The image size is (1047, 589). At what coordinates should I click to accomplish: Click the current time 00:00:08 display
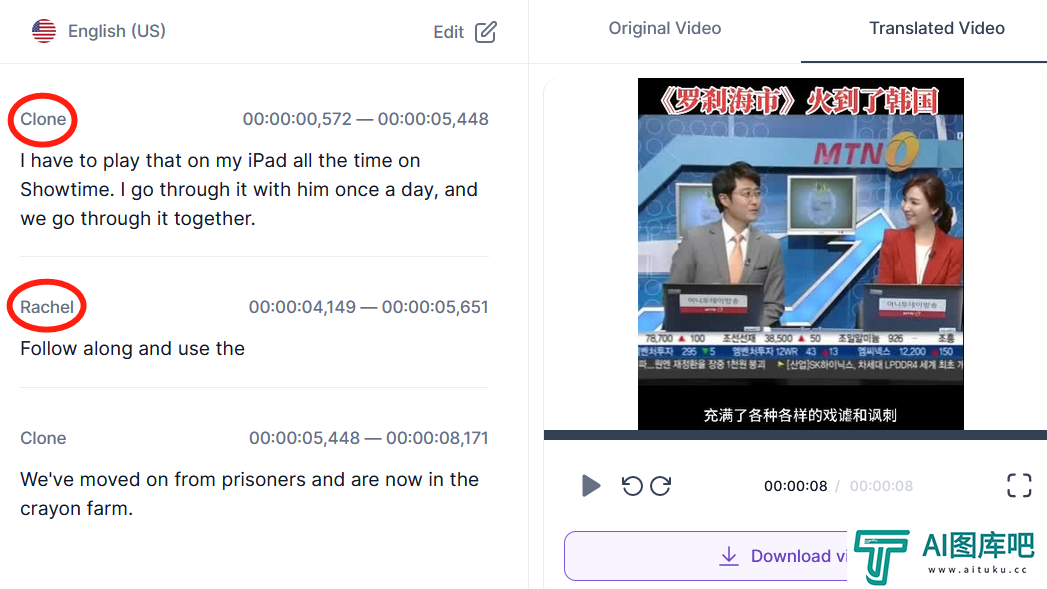point(795,486)
